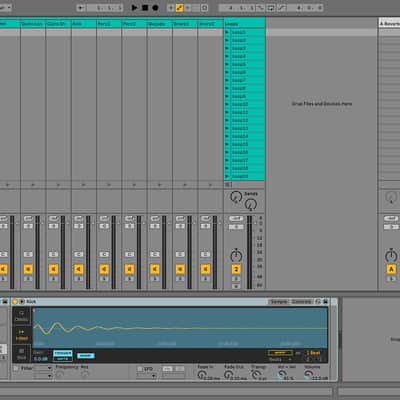Viewport: 400px width, 400px height.
Task: Solo the Loops track
Action: click(236, 278)
